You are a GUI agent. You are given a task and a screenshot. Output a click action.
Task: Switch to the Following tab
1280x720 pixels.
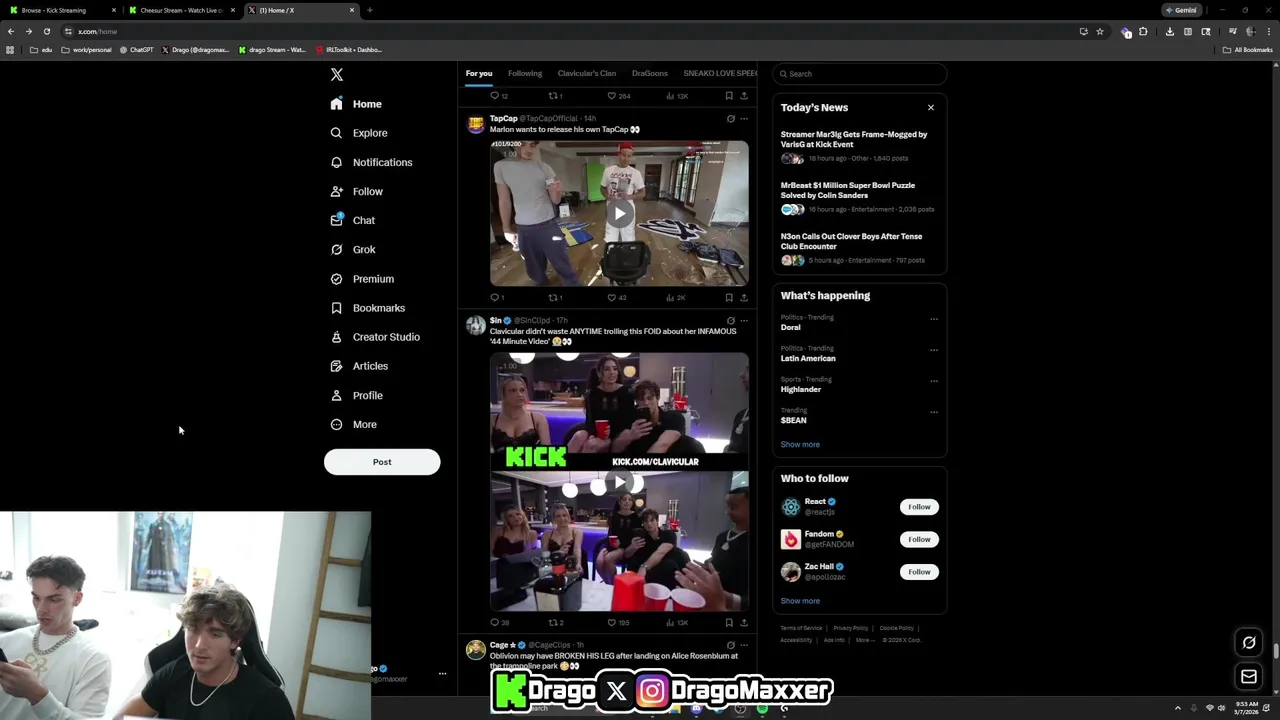tap(525, 73)
